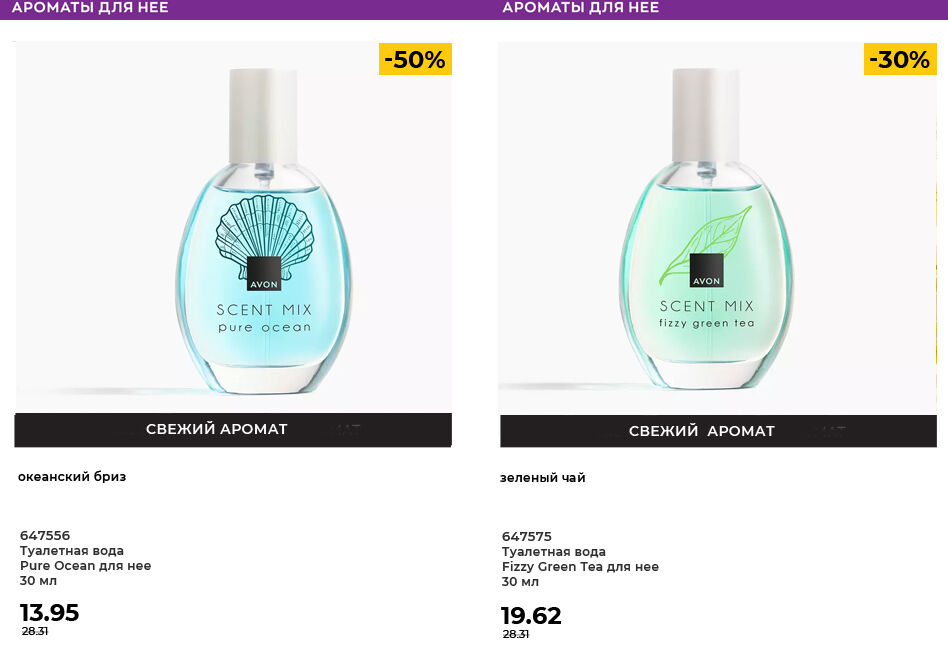The width and height of the screenshot is (948, 652).
Task: Click the -50% discount badge
Action: (x=415, y=59)
